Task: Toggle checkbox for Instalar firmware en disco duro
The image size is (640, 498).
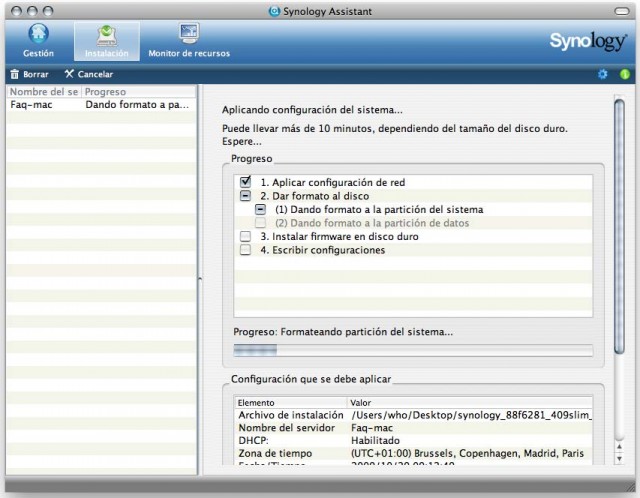Action: point(245,236)
